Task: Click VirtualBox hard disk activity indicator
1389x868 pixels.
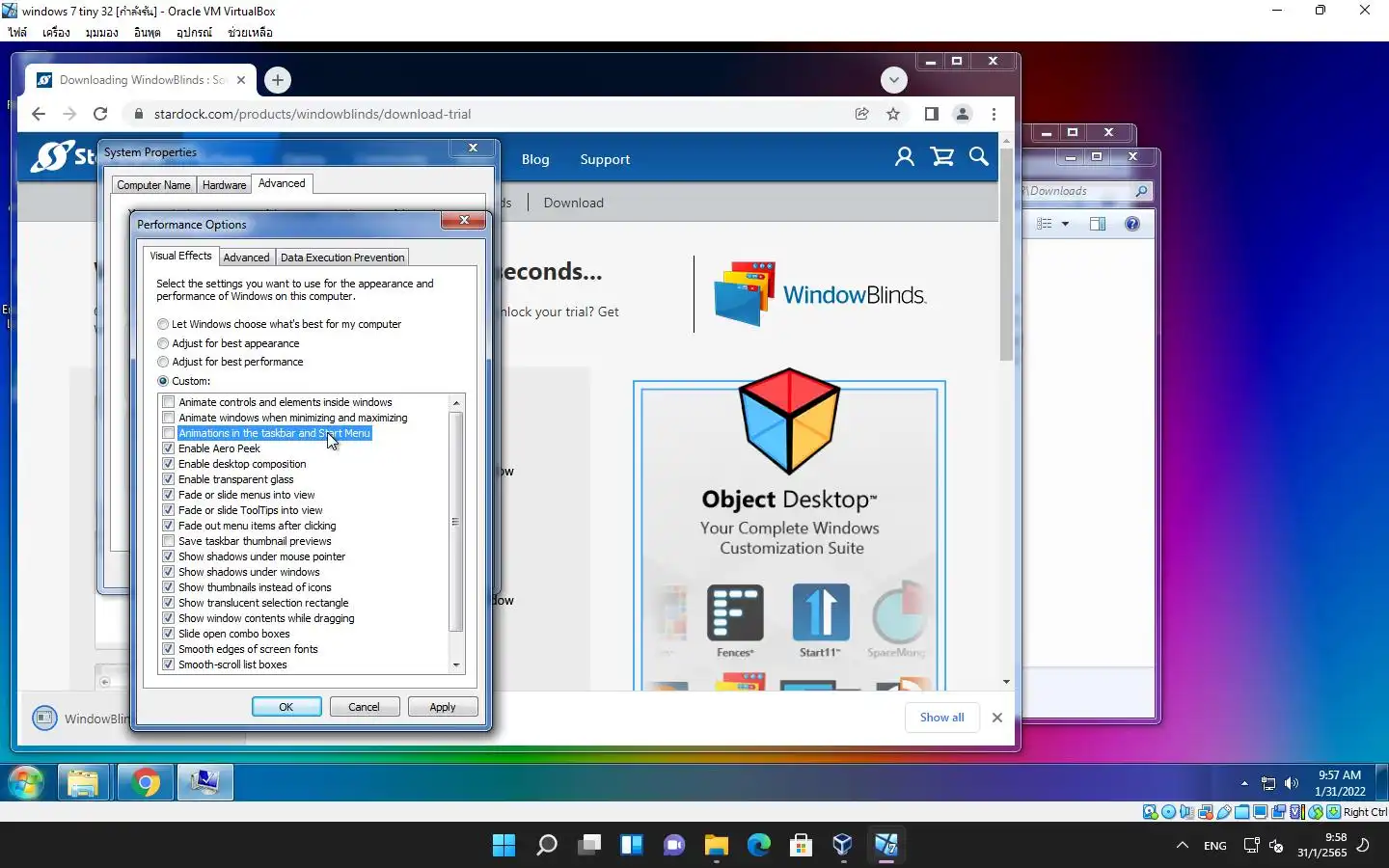Action: tap(1150, 812)
